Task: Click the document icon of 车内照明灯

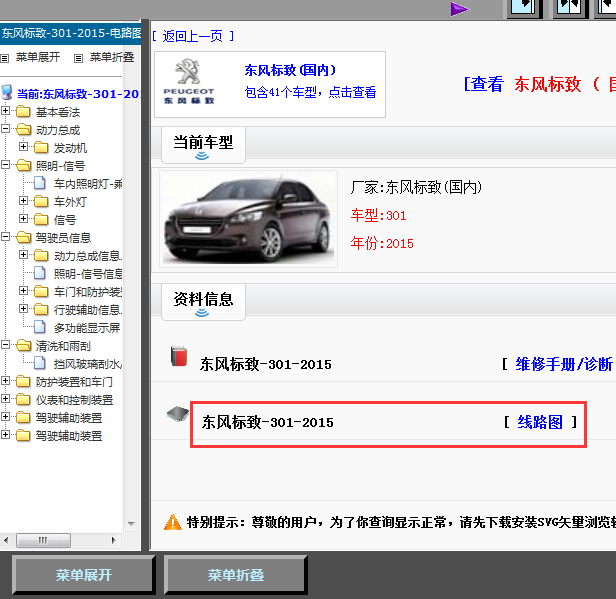Action: click(x=40, y=183)
